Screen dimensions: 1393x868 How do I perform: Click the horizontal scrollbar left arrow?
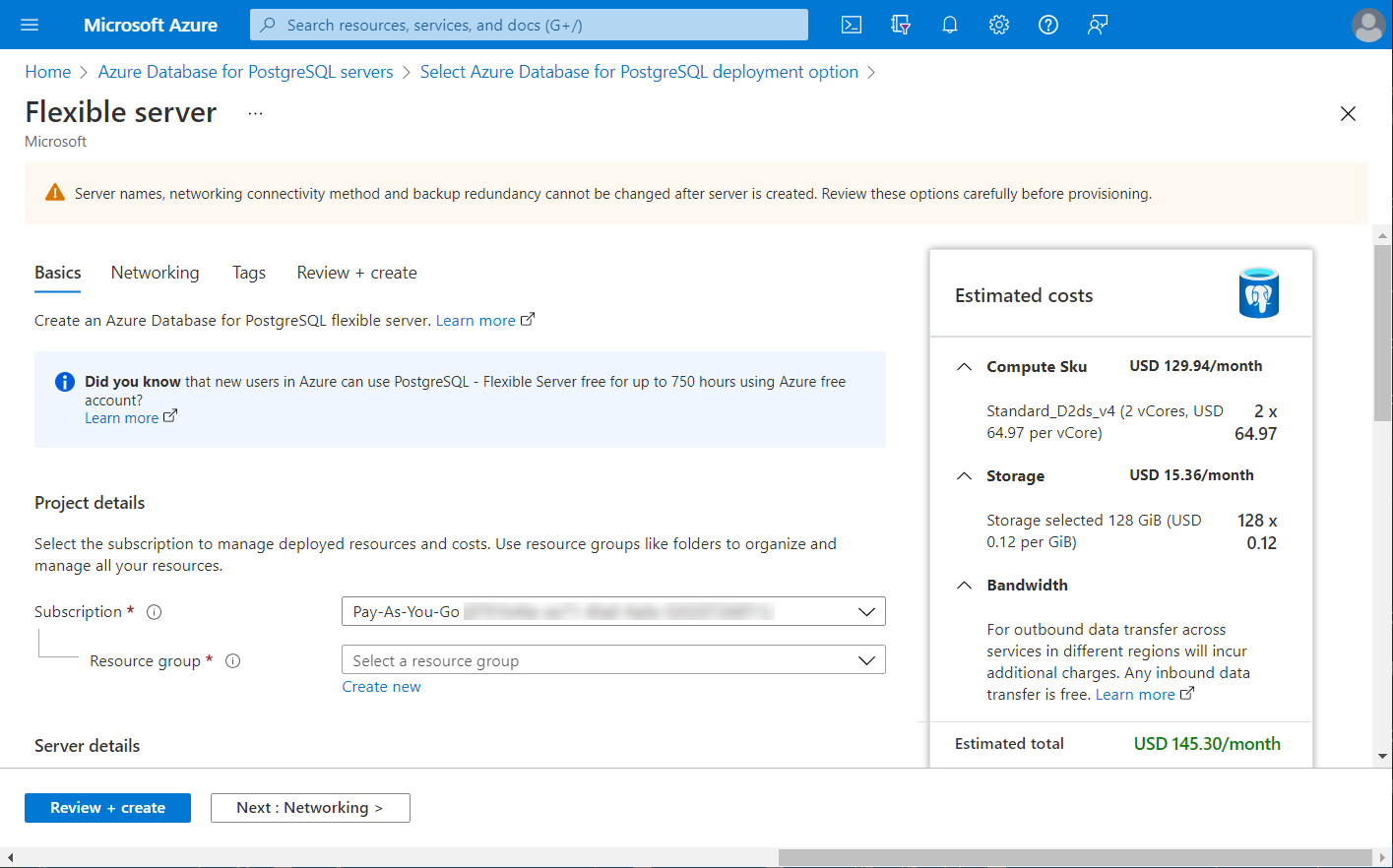(x=10, y=857)
